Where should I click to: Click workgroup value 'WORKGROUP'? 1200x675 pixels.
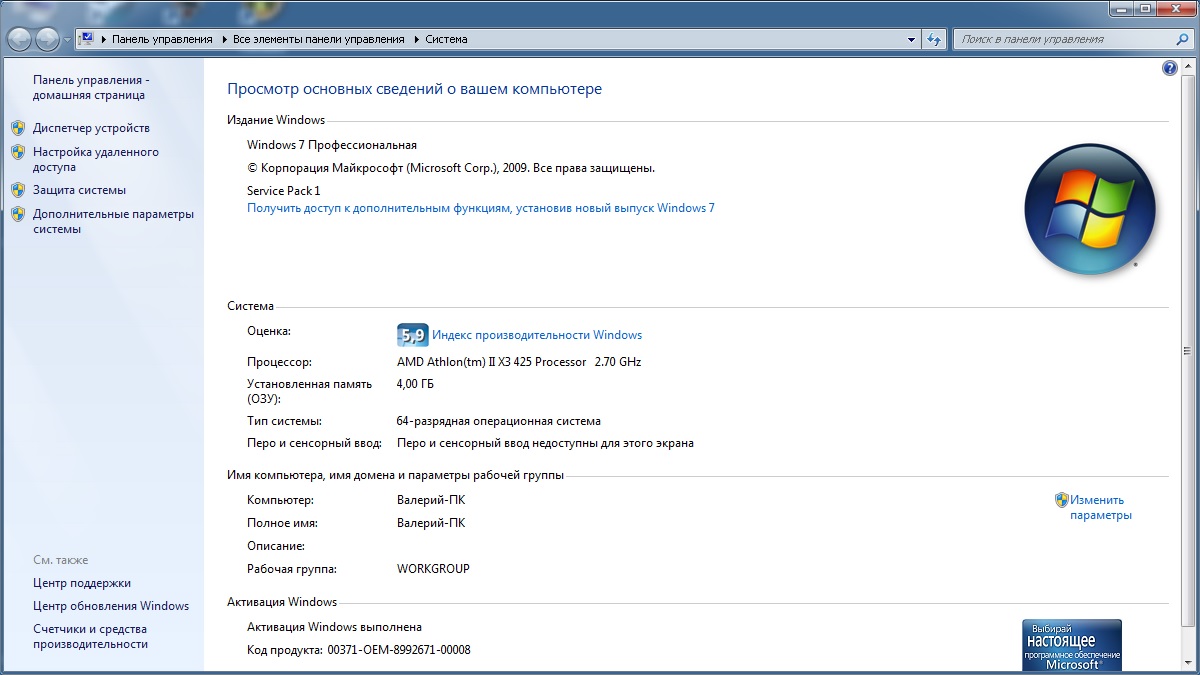(433, 569)
